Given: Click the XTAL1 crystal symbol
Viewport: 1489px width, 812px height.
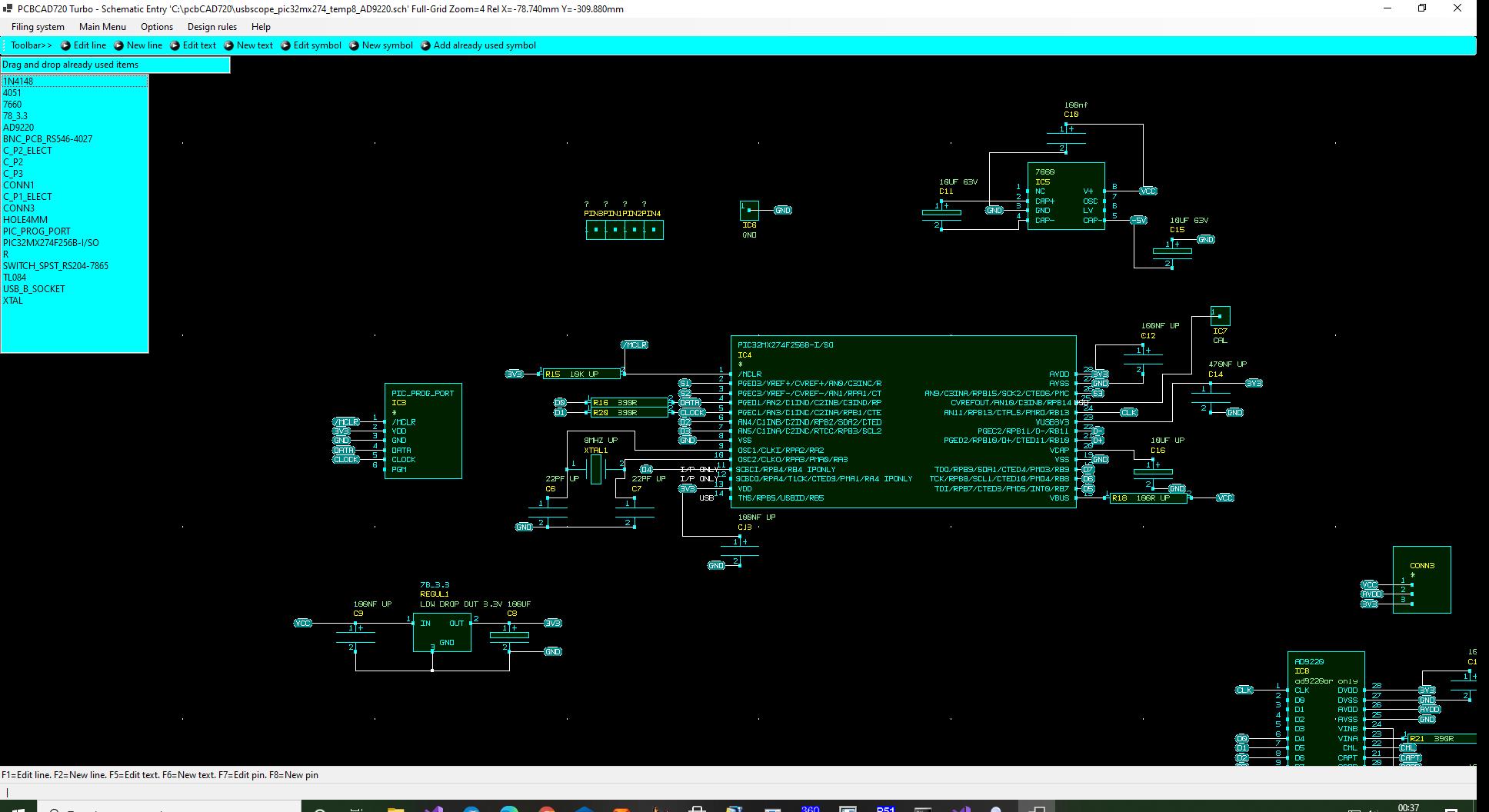Looking at the screenshot, I should point(596,469).
